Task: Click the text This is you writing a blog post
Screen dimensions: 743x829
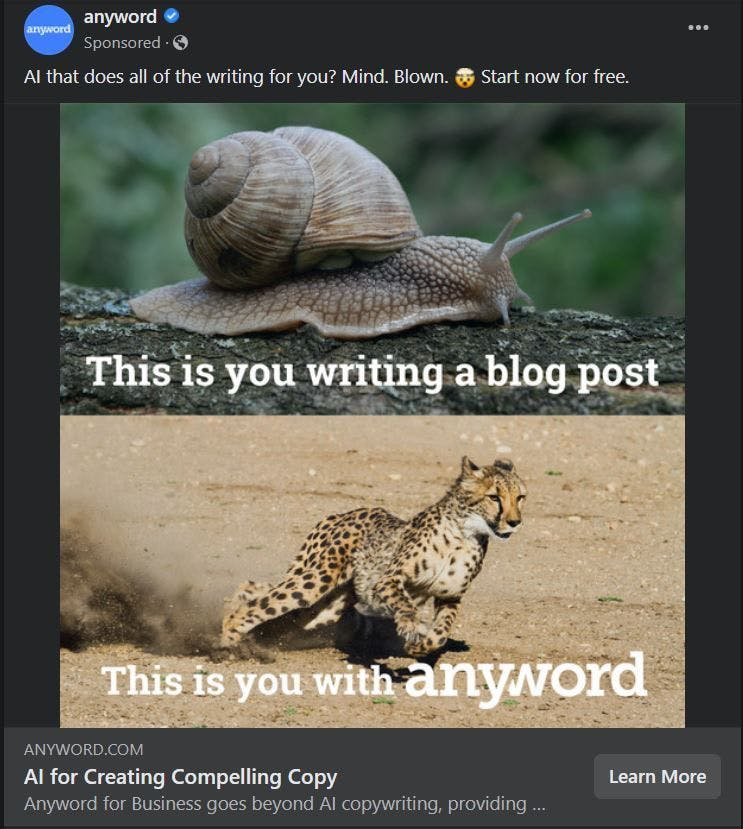Action: (372, 372)
